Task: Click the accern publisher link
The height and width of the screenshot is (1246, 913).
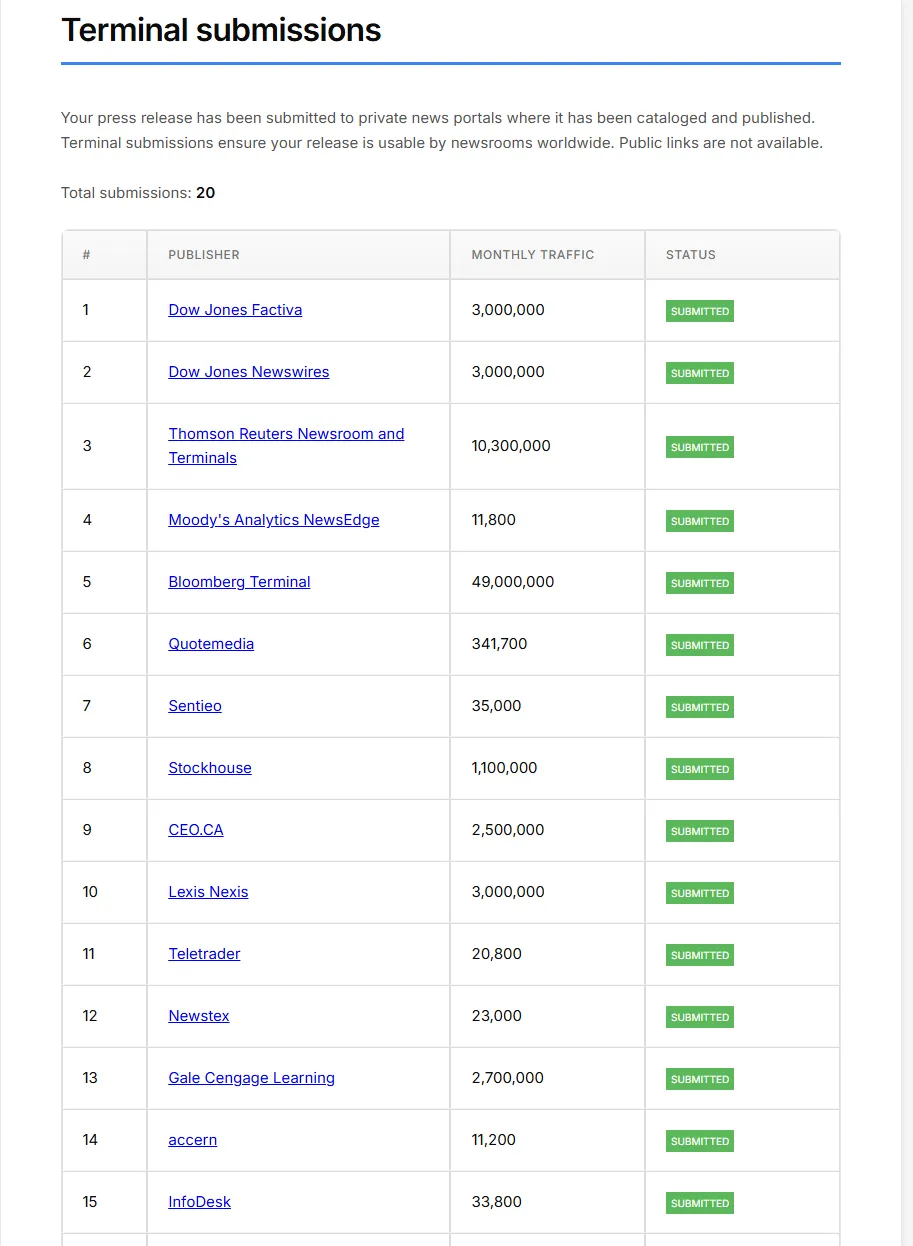Action: pos(192,1140)
